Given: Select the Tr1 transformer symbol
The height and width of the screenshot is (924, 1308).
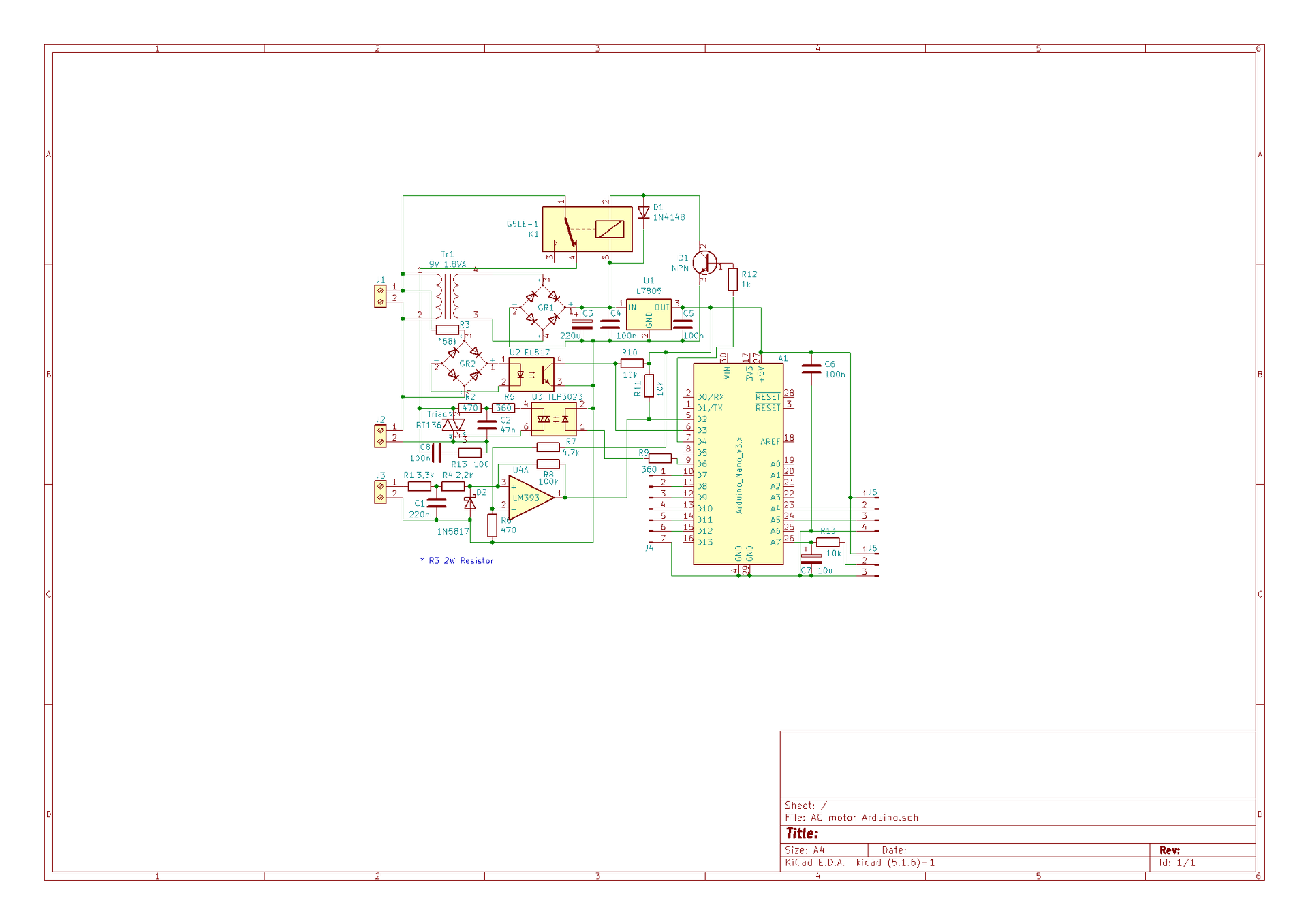Looking at the screenshot, I should tap(447, 296).
